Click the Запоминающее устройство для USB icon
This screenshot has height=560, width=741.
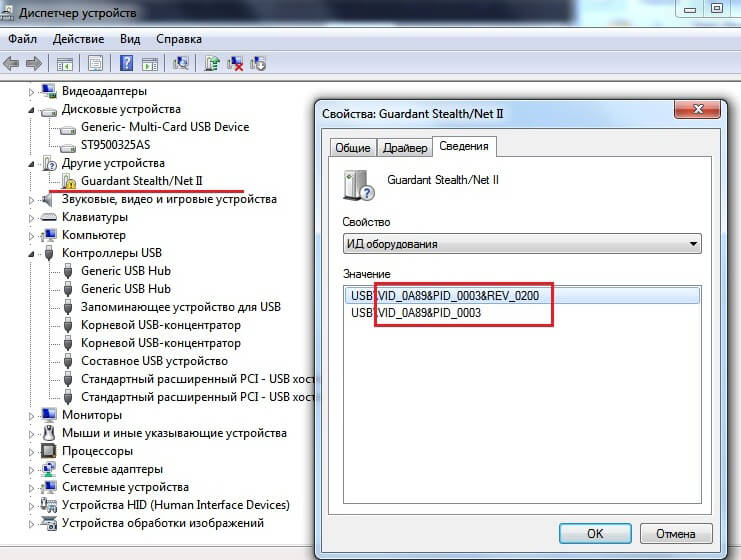(x=68, y=307)
